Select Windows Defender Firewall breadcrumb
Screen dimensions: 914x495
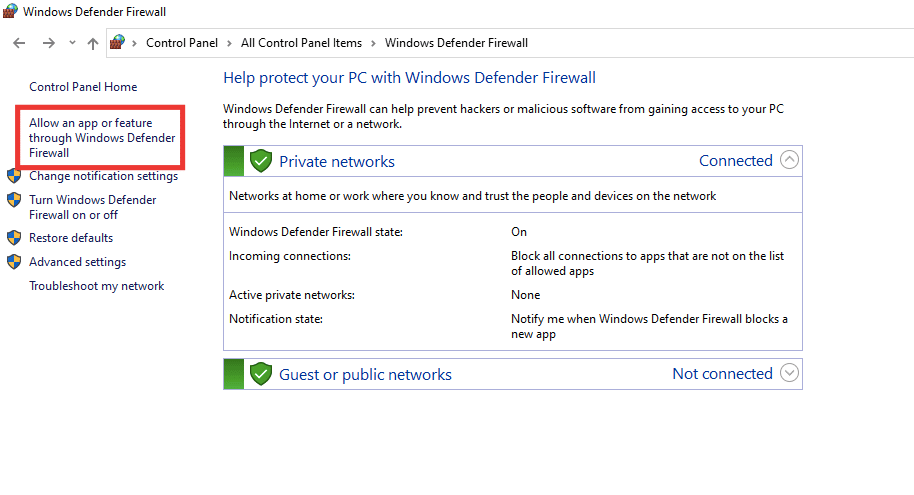click(456, 43)
